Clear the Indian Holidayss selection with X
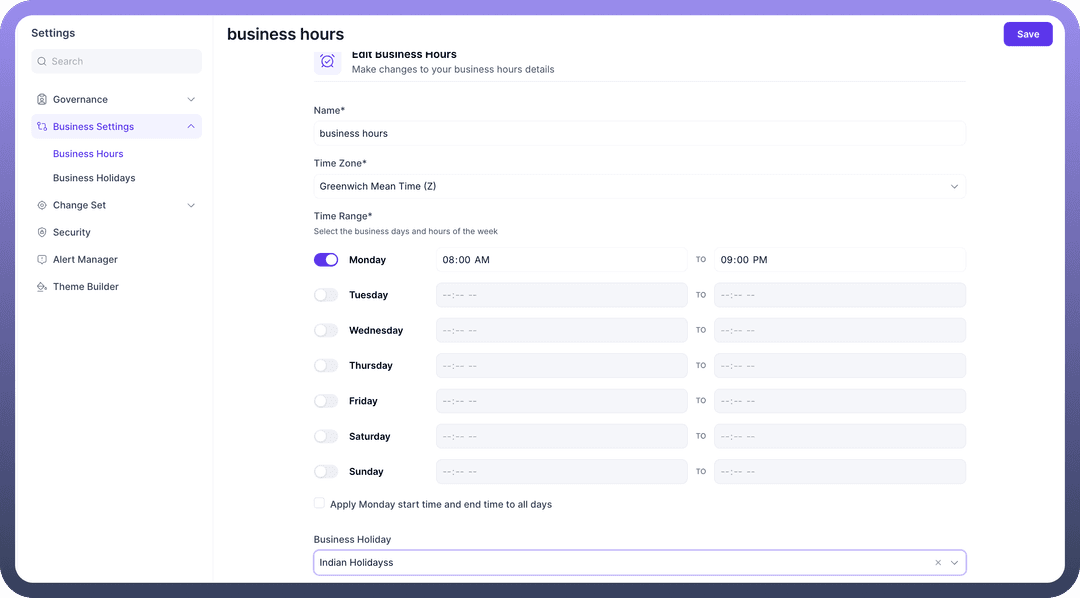 pyautogui.click(x=938, y=563)
